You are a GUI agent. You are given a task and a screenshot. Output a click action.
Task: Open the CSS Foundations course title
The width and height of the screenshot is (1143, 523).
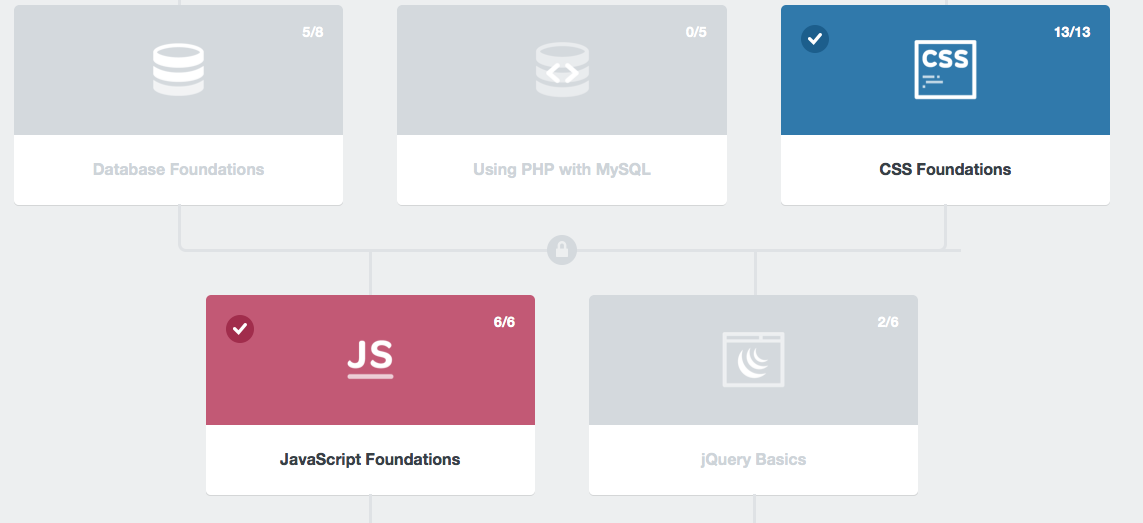(945, 170)
